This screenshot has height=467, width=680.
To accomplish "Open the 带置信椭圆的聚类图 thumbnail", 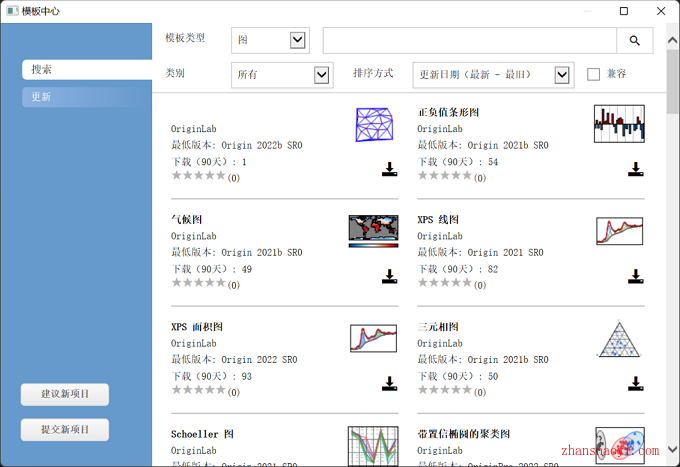I will [x=620, y=446].
